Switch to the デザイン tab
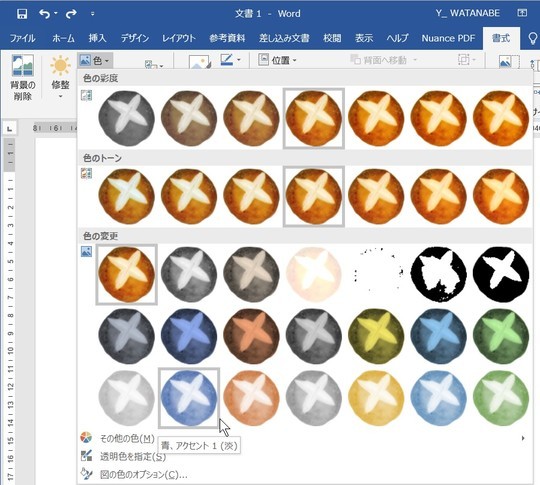Viewport: 540px width, 485px height. (135, 38)
